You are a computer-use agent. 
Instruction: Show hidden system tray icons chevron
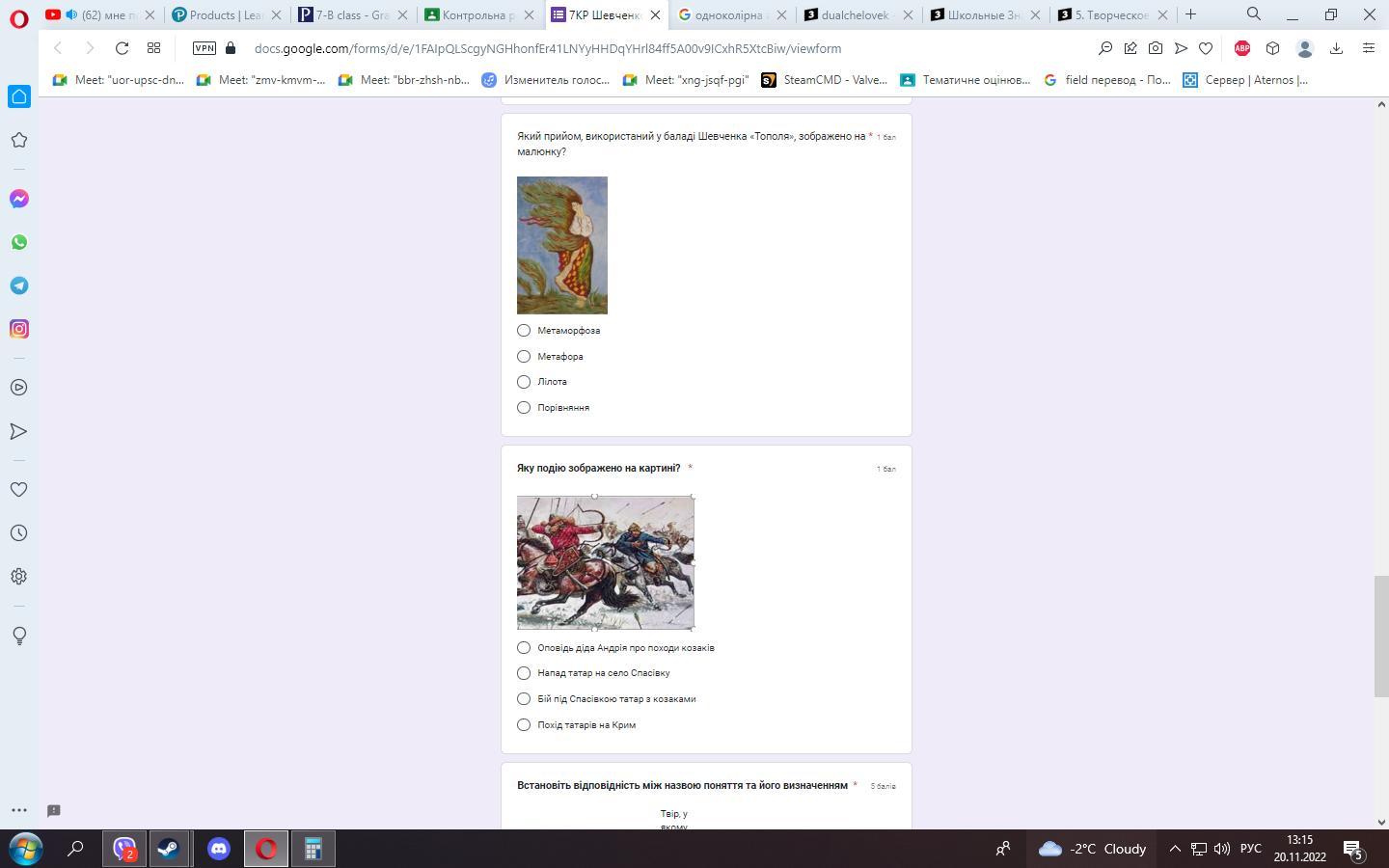click(1175, 849)
